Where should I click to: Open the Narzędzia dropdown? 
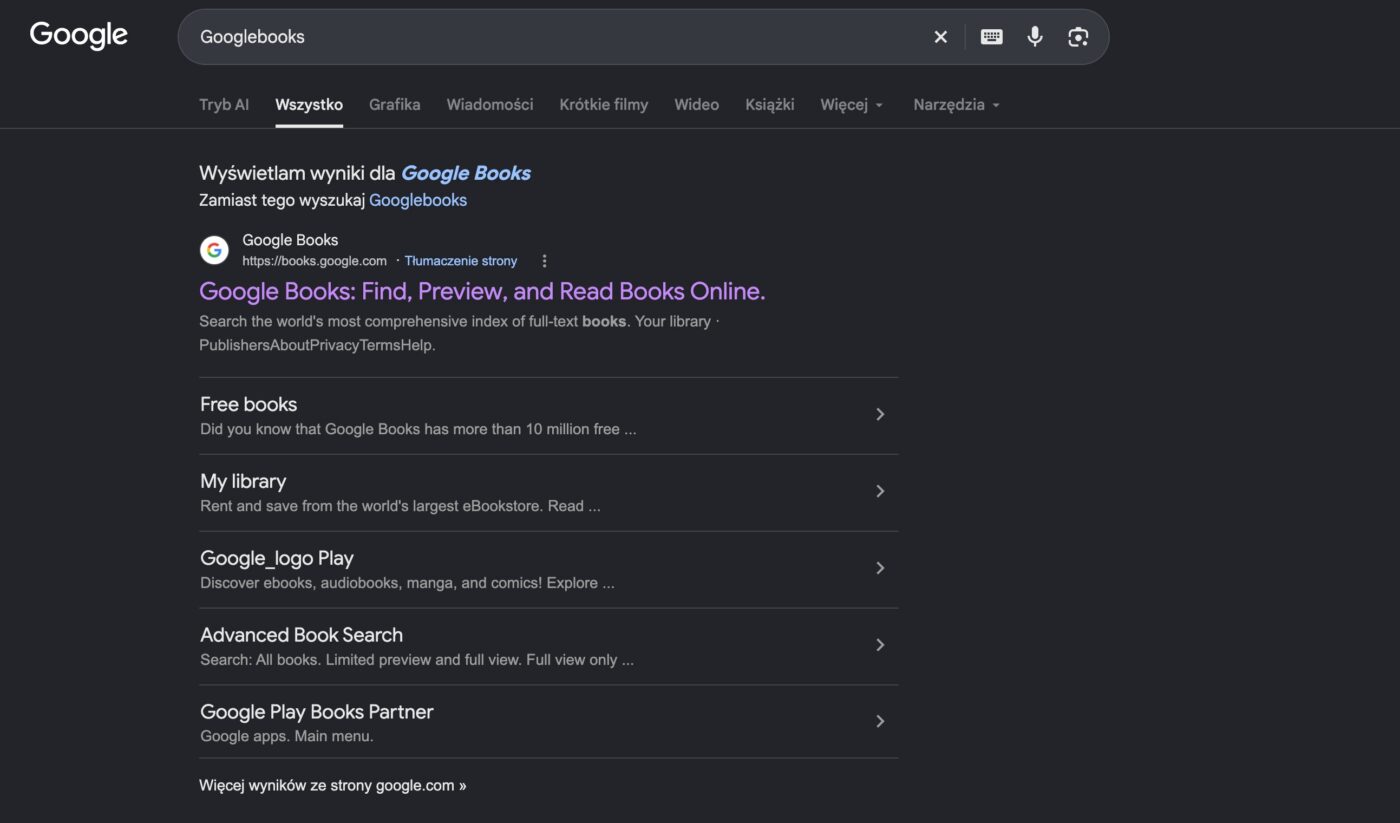[x=956, y=104]
